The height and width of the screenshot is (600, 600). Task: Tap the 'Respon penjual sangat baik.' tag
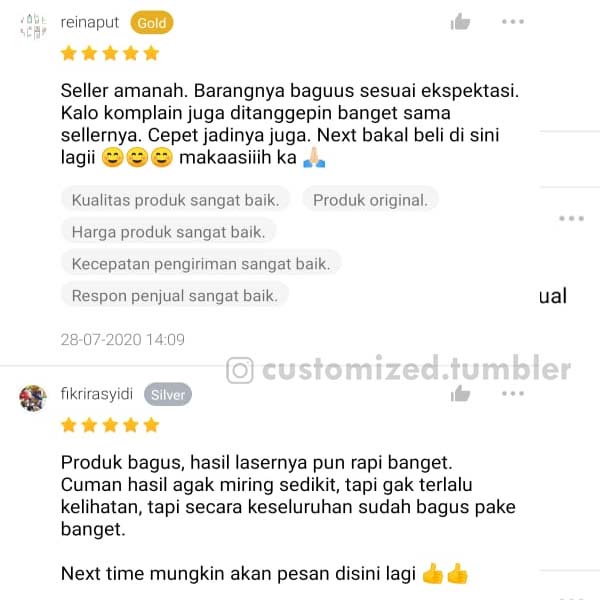click(x=175, y=295)
